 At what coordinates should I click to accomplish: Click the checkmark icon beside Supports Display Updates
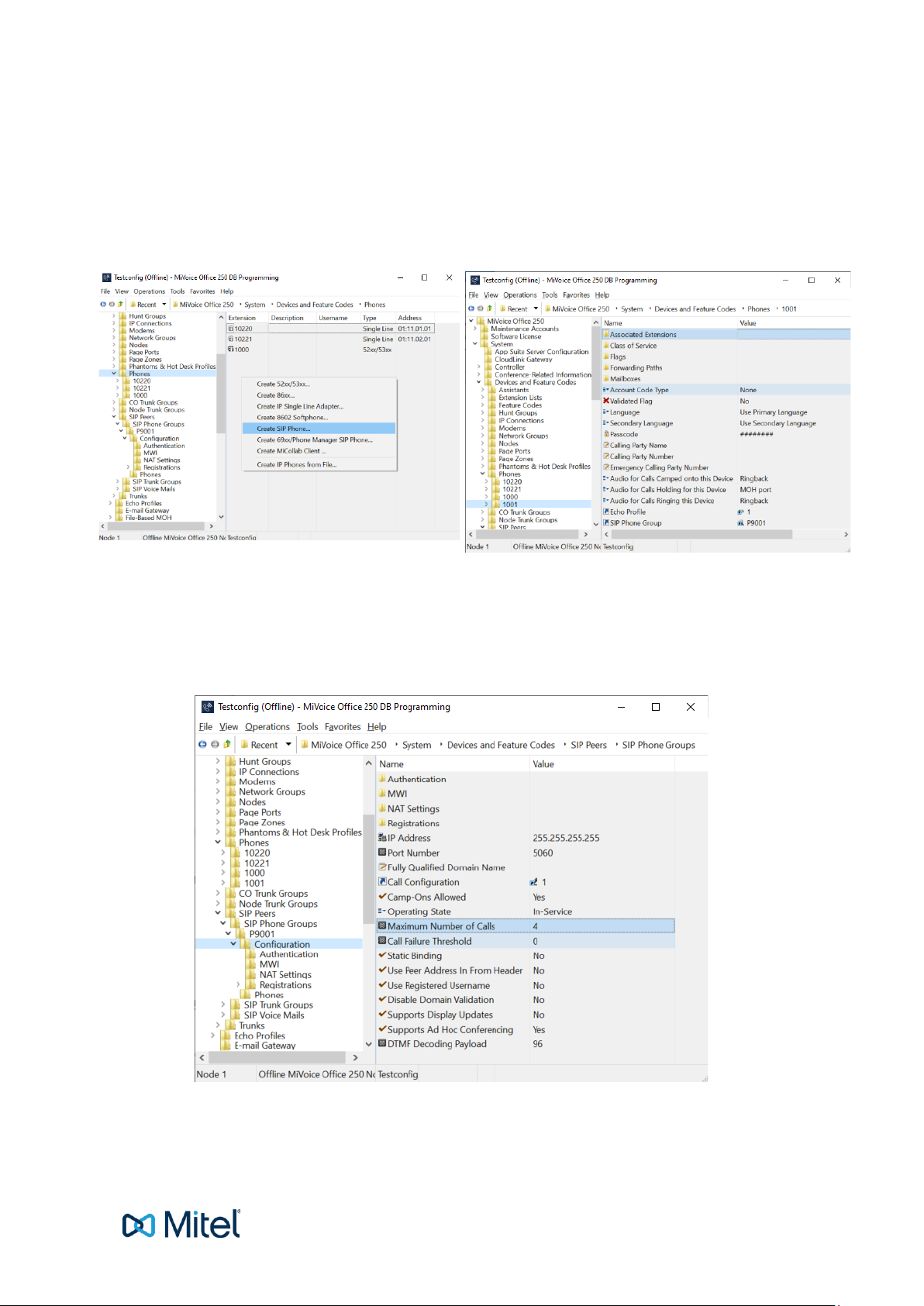click(x=382, y=1015)
